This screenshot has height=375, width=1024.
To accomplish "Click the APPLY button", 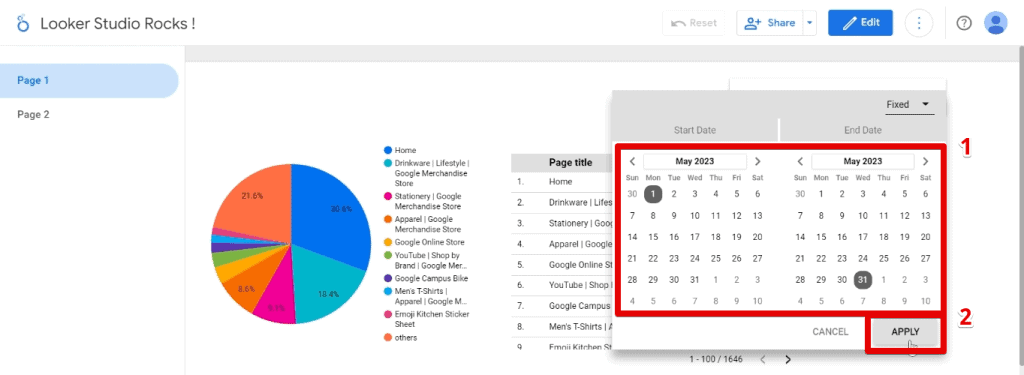I will pyautogui.click(x=905, y=332).
